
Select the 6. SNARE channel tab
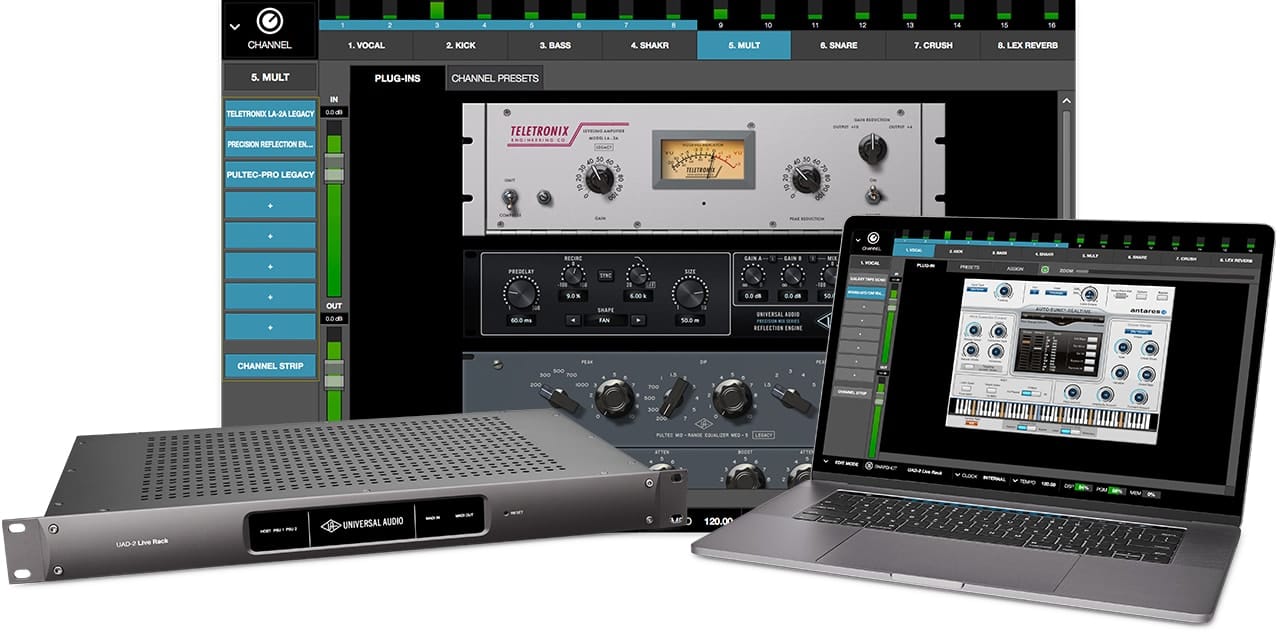point(838,45)
